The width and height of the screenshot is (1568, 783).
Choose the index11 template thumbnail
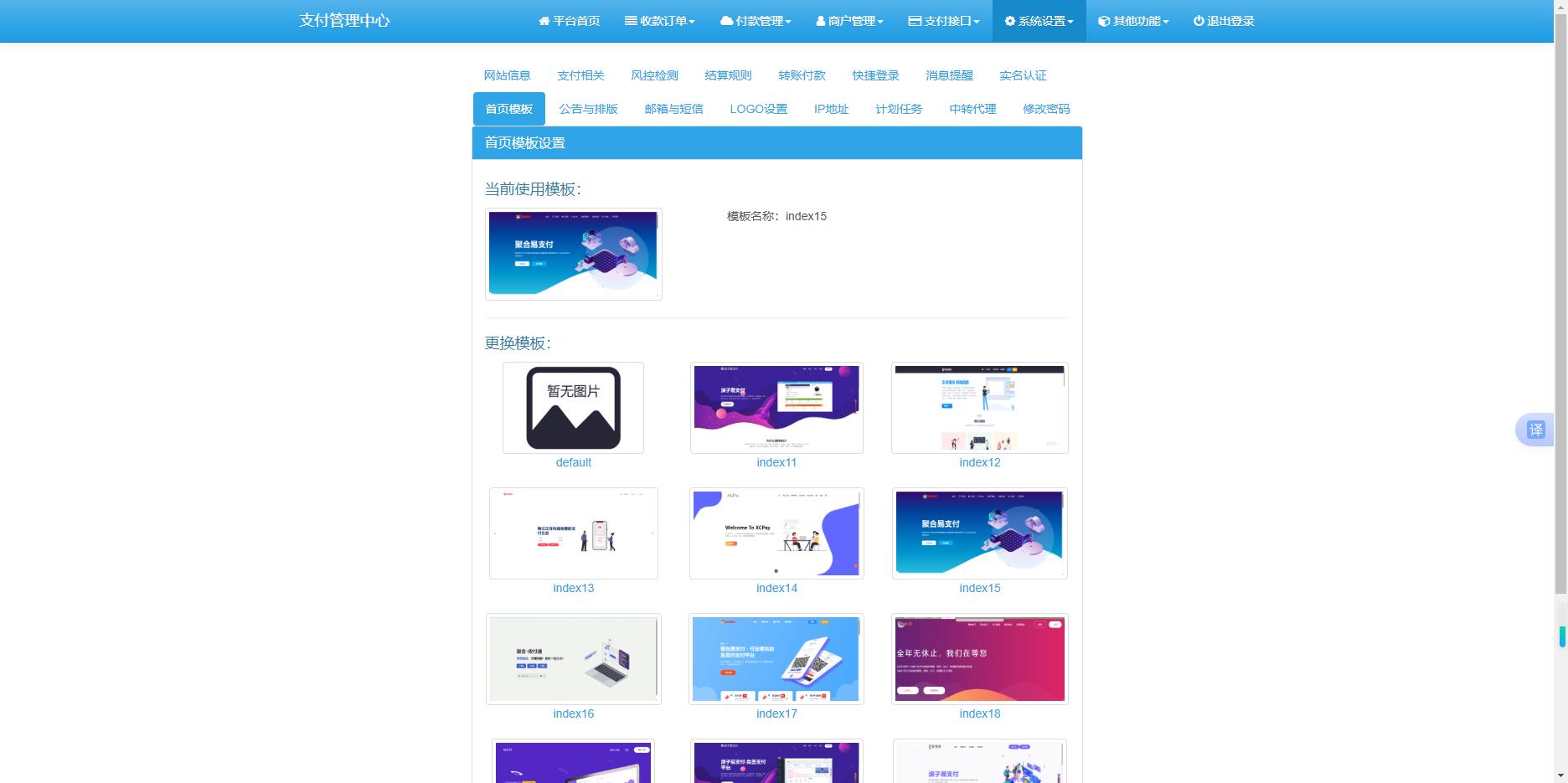[x=776, y=408]
